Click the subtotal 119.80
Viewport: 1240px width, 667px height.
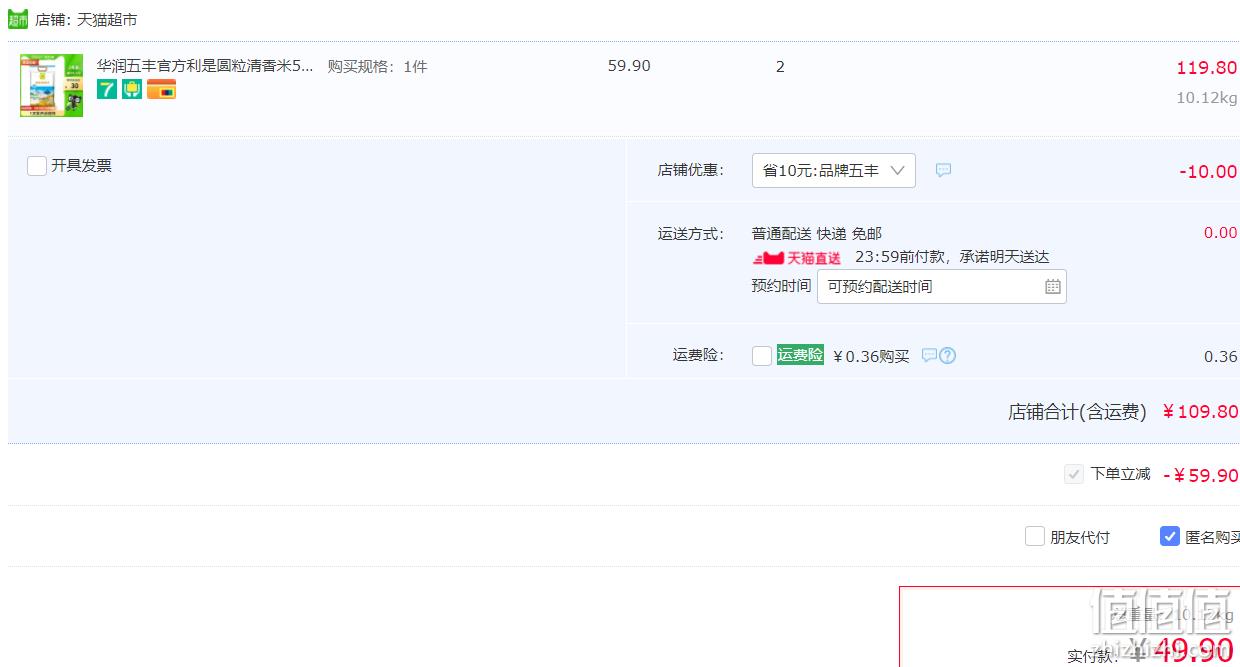1207,68
